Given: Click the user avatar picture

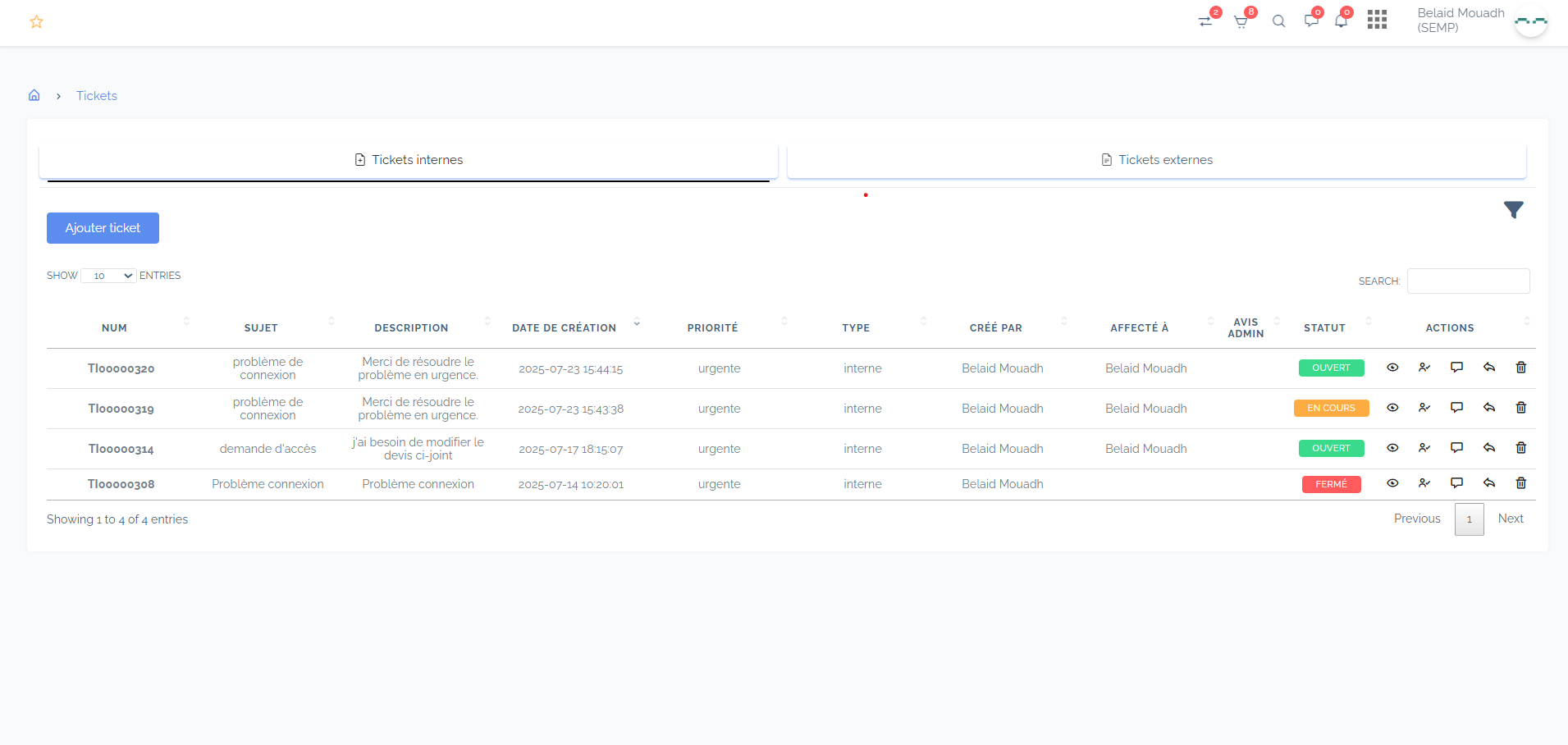Looking at the screenshot, I should pyautogui.click(x=1530, y=21).
